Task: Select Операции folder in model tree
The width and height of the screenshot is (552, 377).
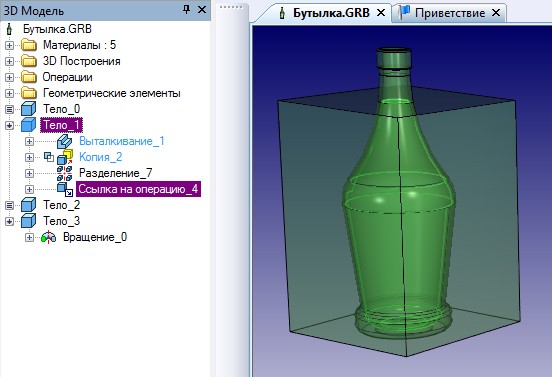Action: point(68,77)
